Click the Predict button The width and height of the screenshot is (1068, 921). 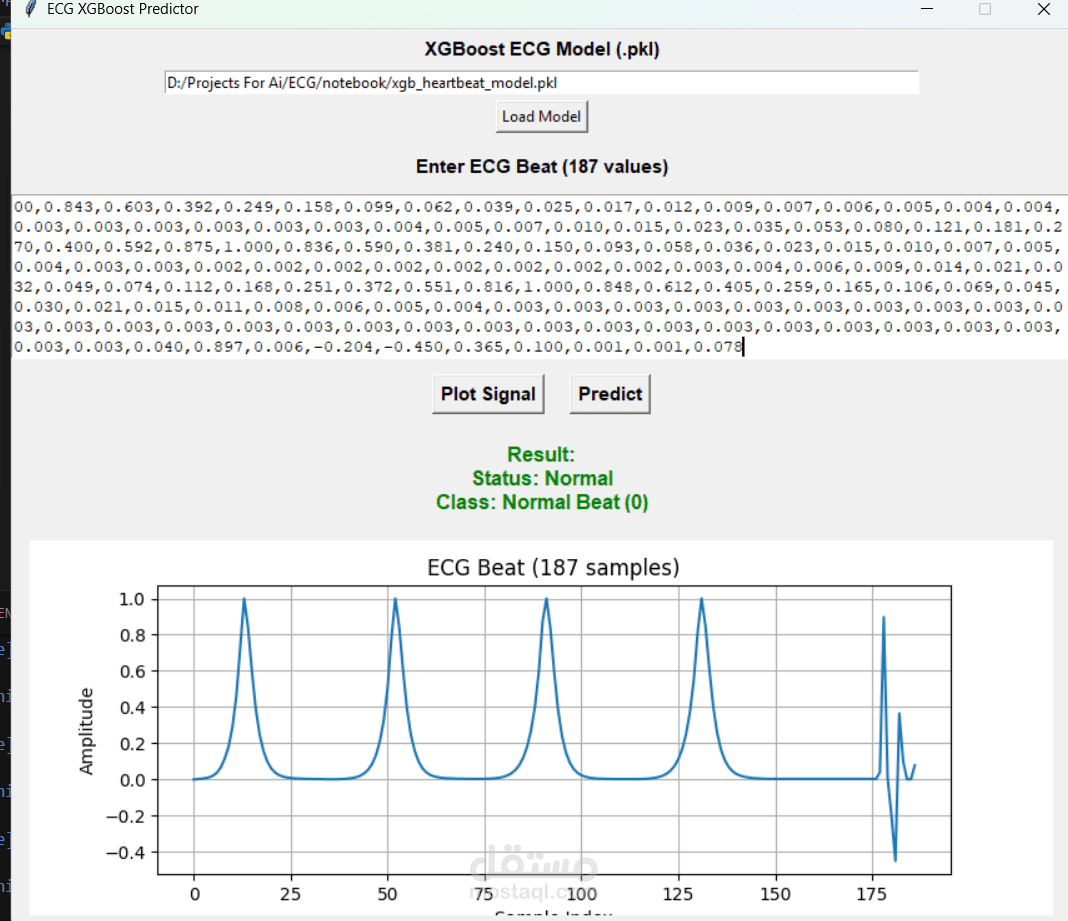click(x=609, y=393)
